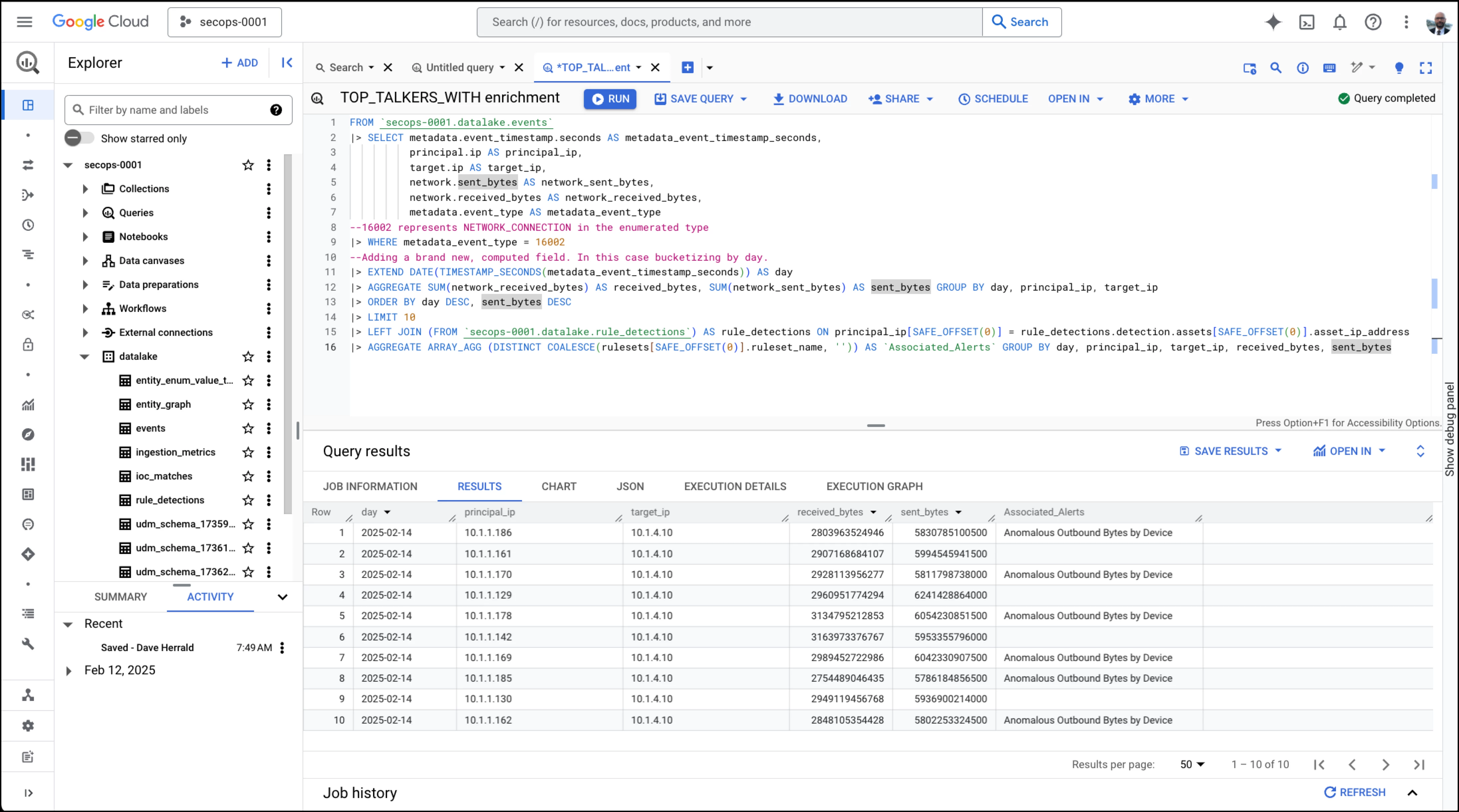The width and height of the screenshot is (1459, 812).
Task: Expand the Data canvases node
Action: (85, 261)
